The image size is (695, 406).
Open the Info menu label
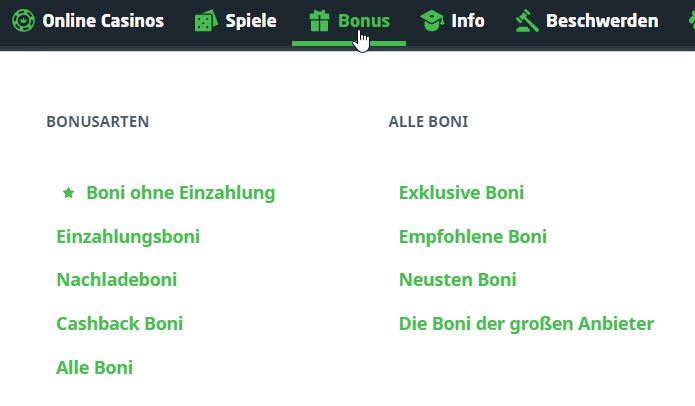coord(468,20)
